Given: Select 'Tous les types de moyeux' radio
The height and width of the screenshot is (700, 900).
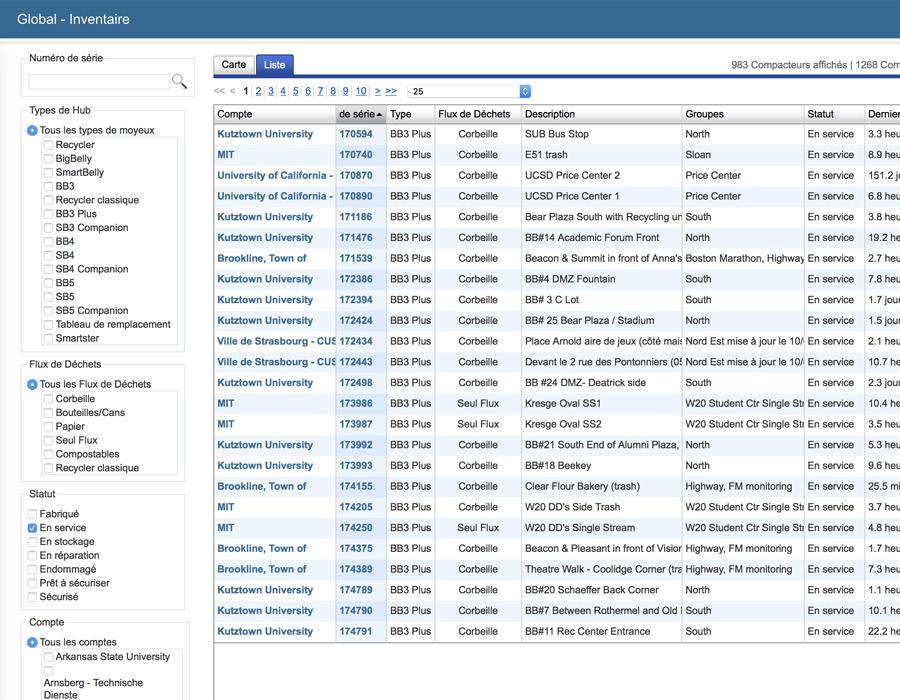Looking at the screenshot, I should (x=33, y=131).
